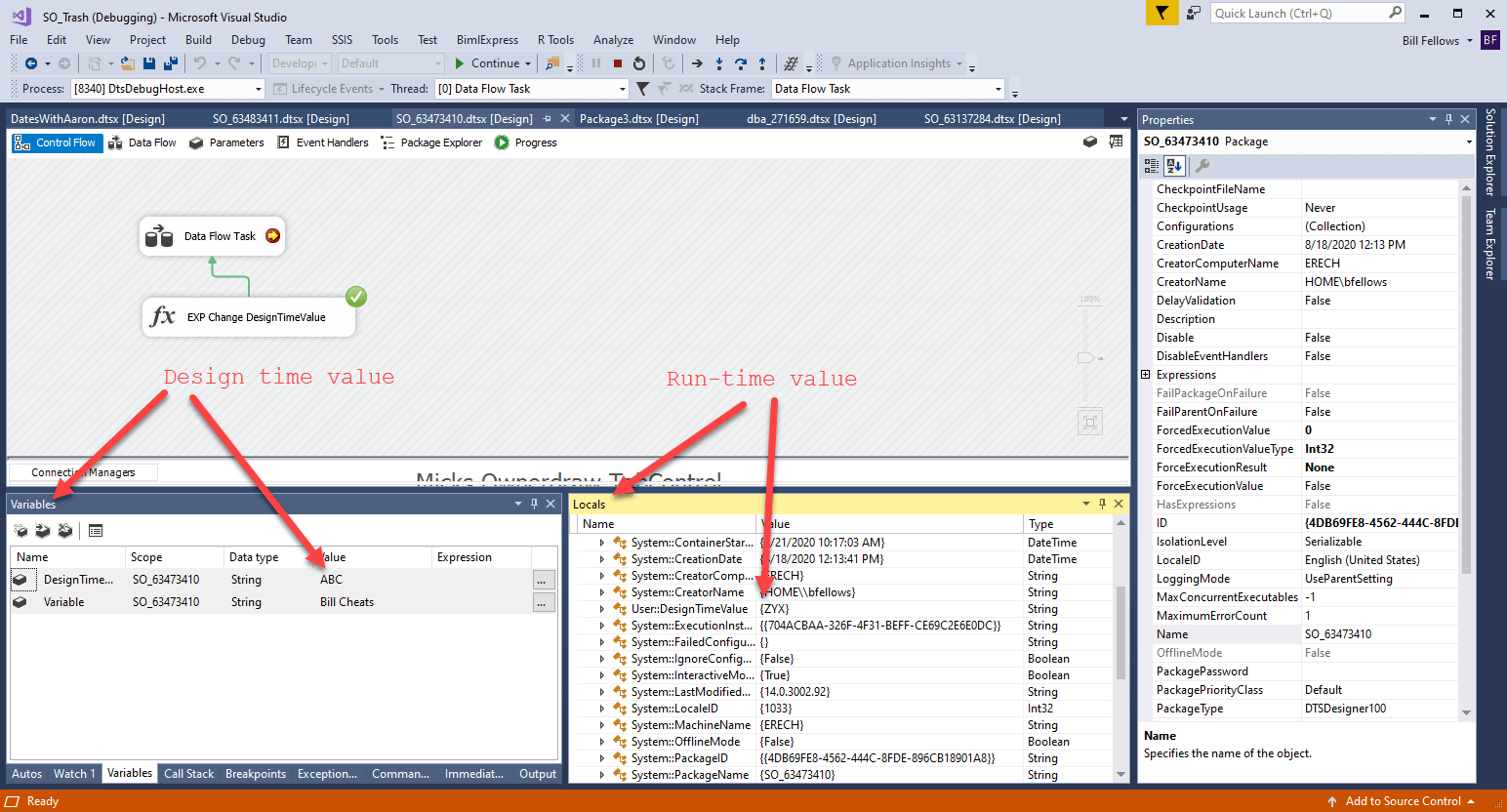Toggle auto-hide pin on the Properties panel
The image size is (1507, 812).
pyautogui.click(x=1448, y=119)
